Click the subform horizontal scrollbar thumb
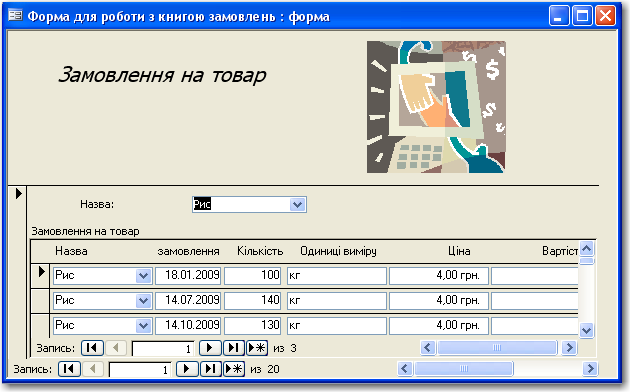Image resolution: width=630 pixels, height=392 pixels. [x=497, y=348]
